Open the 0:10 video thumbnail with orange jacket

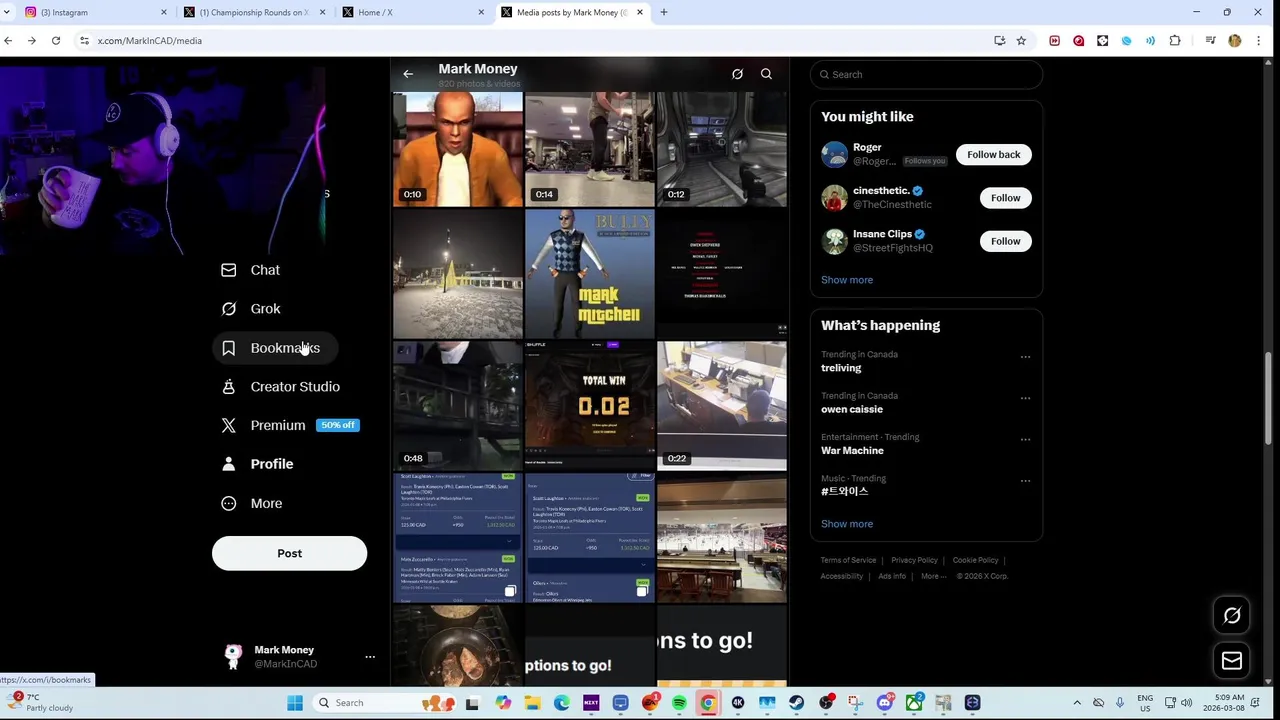tap(458, 149)
